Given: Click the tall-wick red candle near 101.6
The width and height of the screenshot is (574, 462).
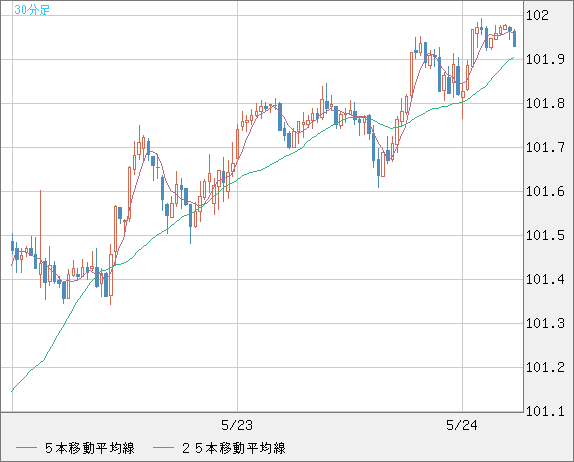Looking at the screenshot, I should pos(40,239).
